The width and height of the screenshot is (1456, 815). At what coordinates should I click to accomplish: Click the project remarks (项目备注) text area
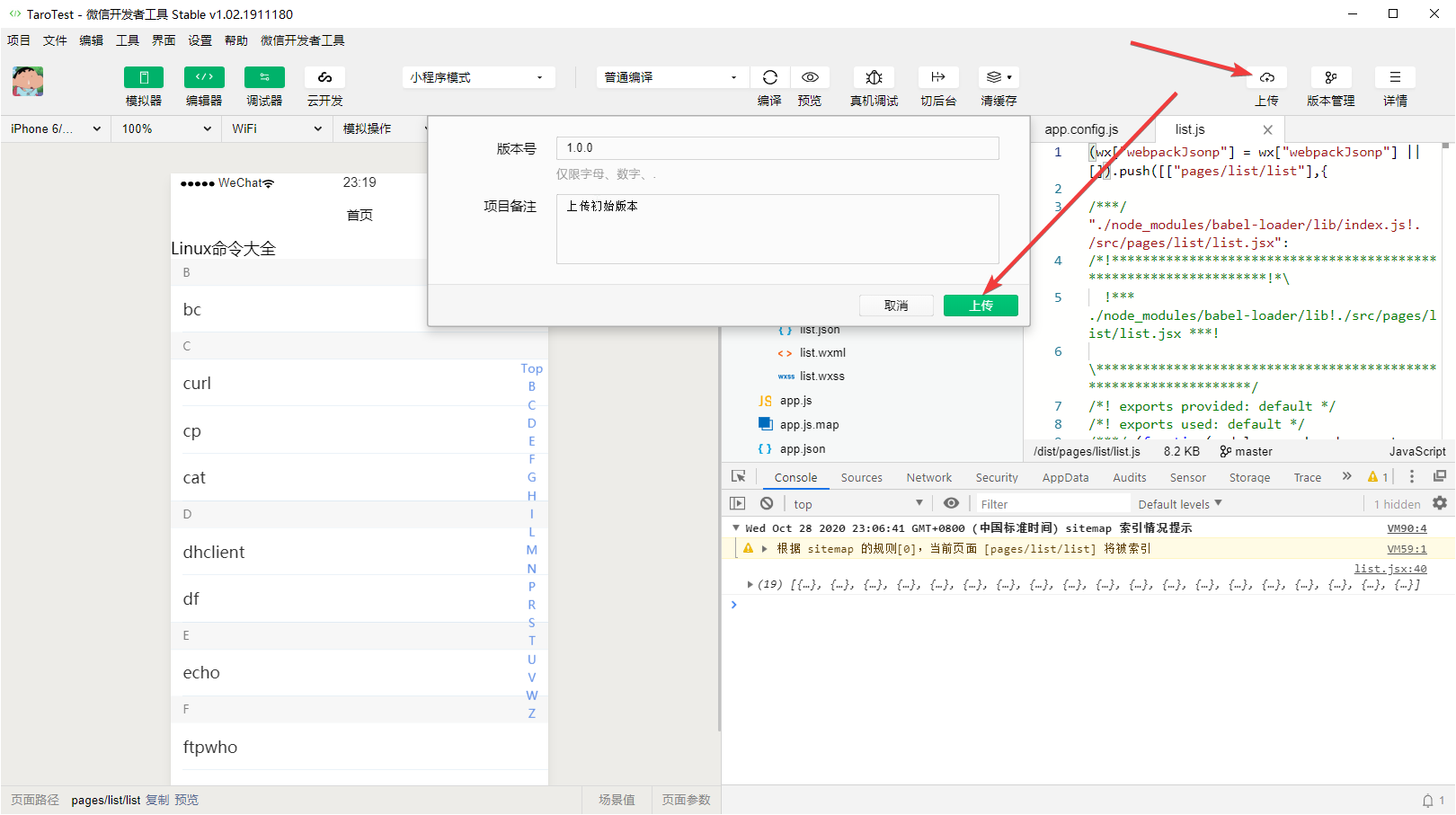pyautogui.click(x=777, y=229)
